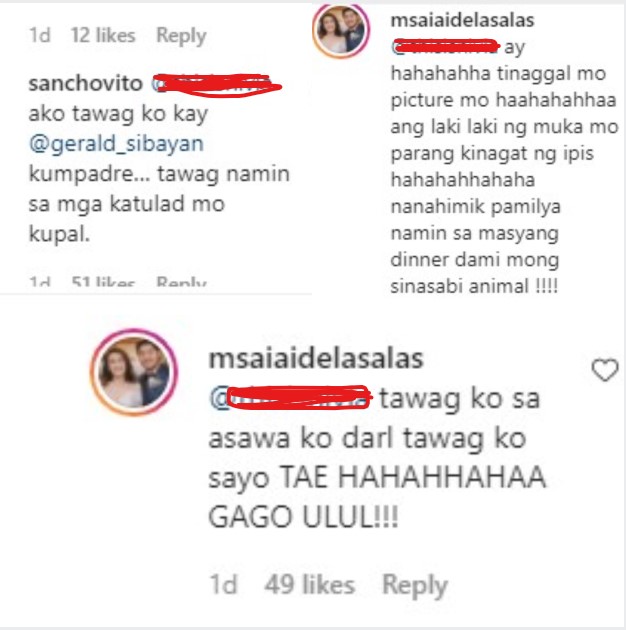This screenshot has width=626, height=630.
Task: Select the "GAGO ULUL!!!" comment text
Action: coord(303,517)
